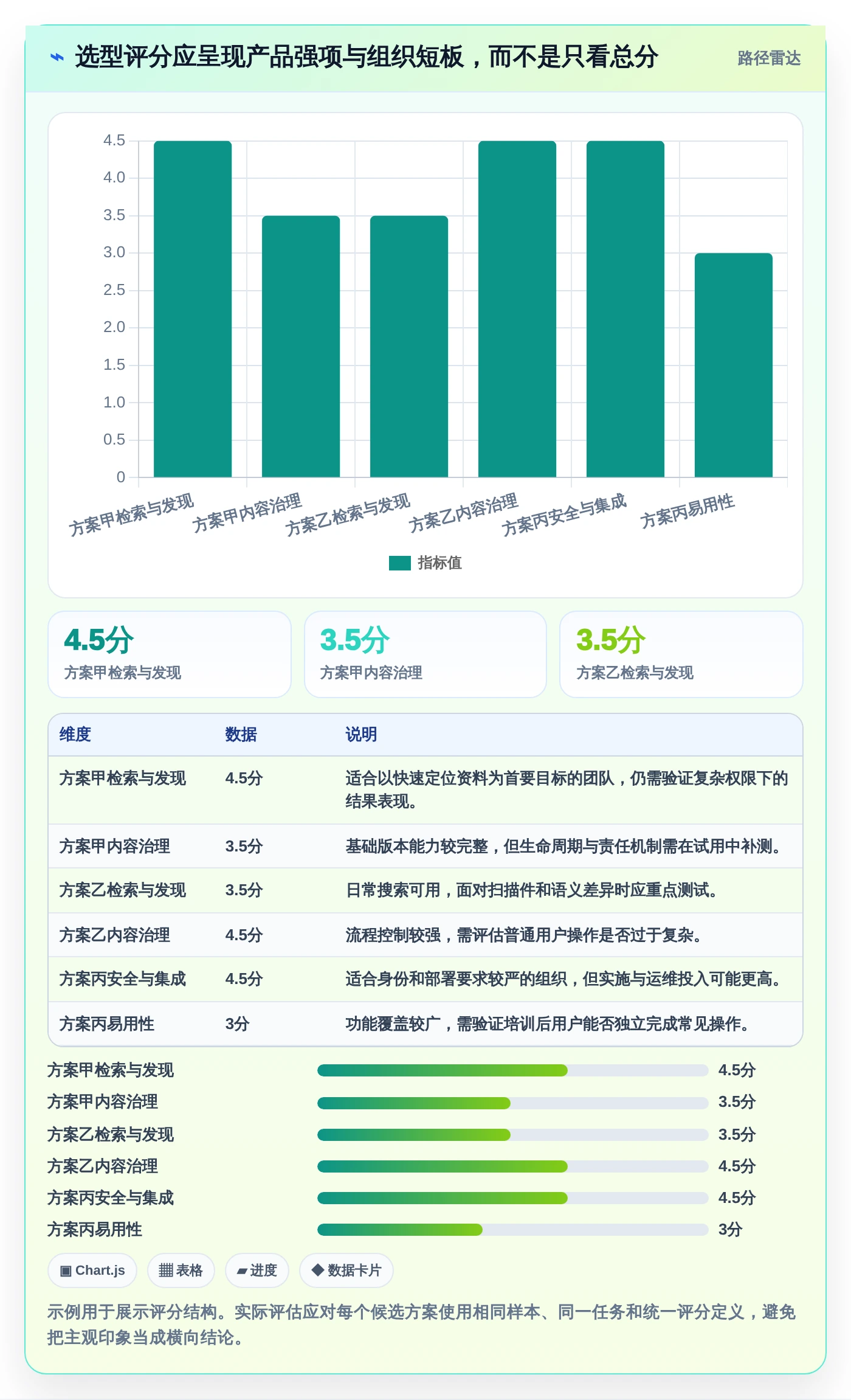Click the 方案甲内容治理 progress bar
Screen dimensions: 851x1400
pyautogui.click(x=513, y=1103)
